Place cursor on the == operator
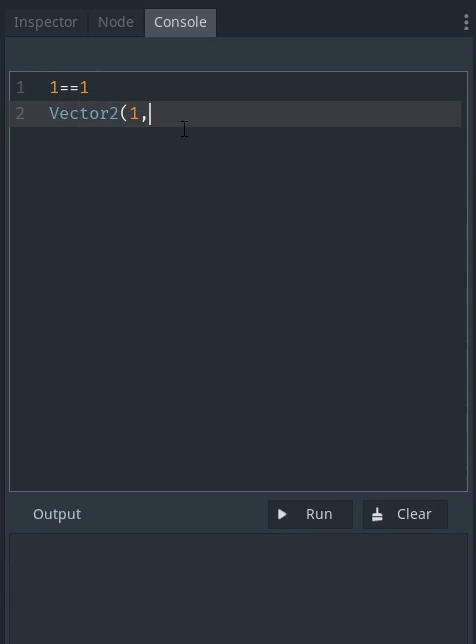 (x=69, y=88)
